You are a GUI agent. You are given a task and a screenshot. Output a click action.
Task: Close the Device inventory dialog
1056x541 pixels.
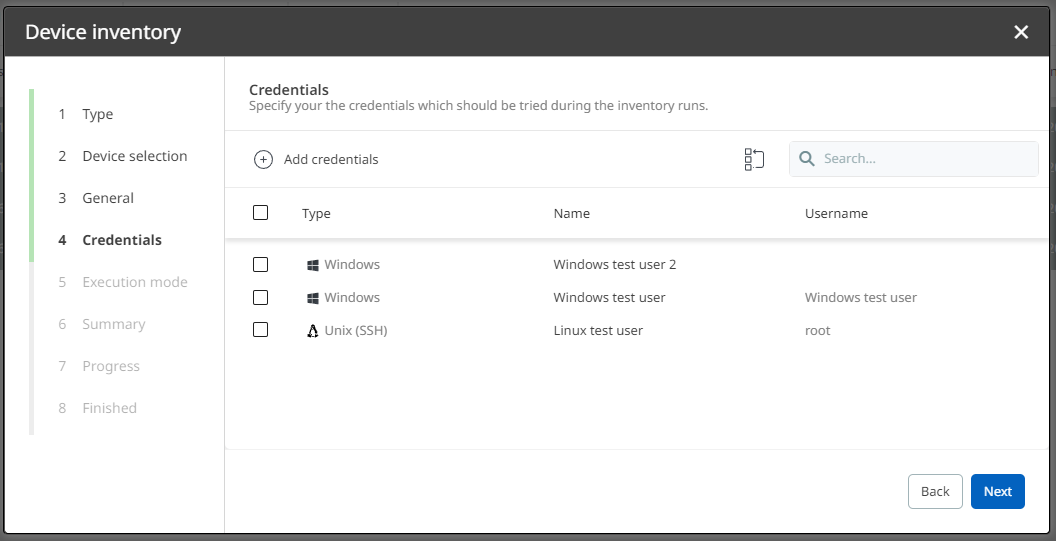pos(1021,32)
